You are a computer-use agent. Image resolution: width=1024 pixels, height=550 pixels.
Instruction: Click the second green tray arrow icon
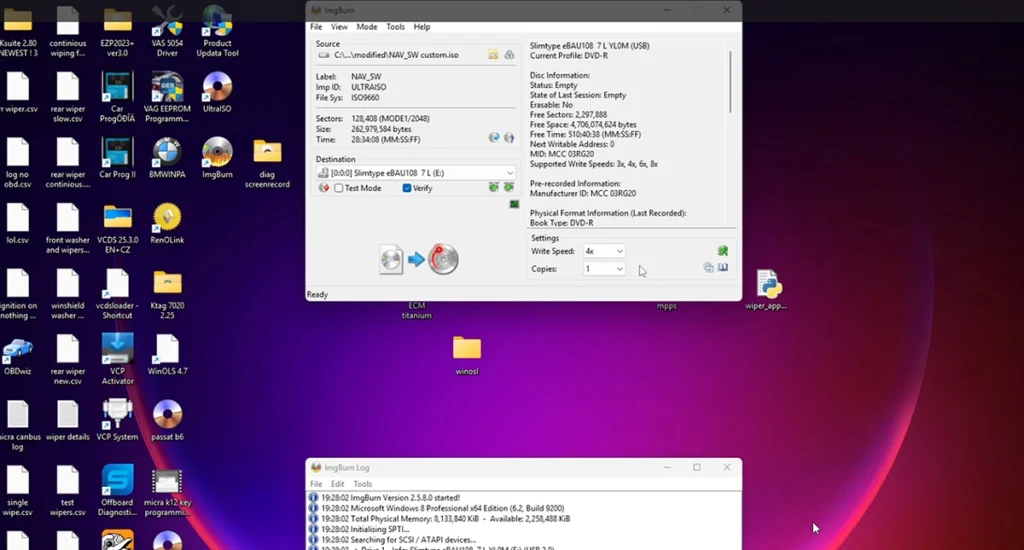tap(509, 187)
